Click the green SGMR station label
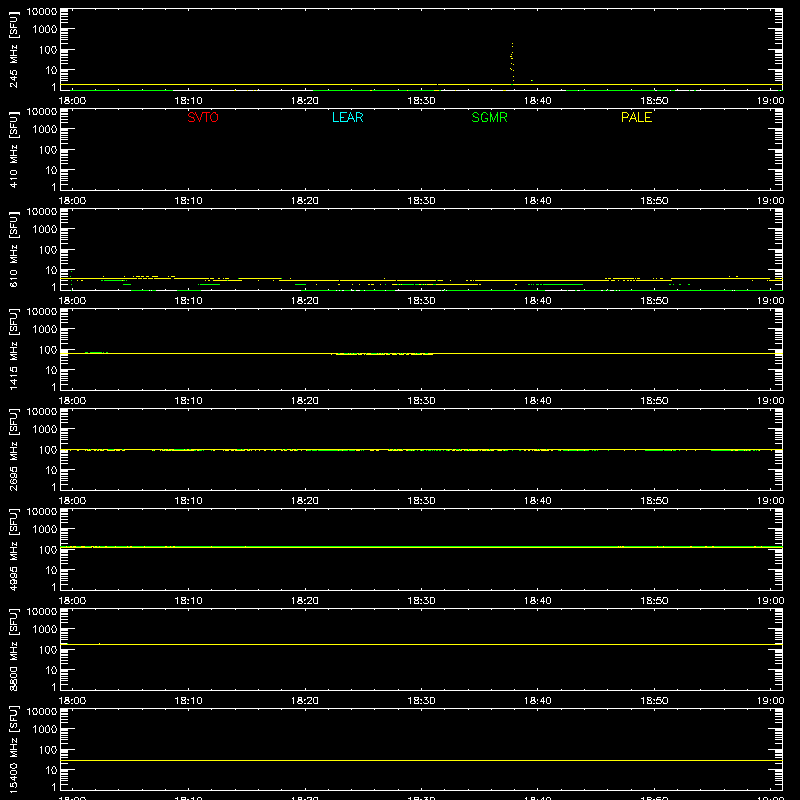This screenshot has height=800, width=800. click(x=489, y=117)
